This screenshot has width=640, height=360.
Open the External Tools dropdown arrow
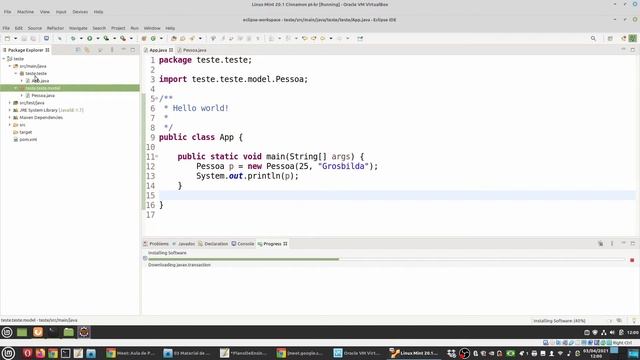coord(131,38)
